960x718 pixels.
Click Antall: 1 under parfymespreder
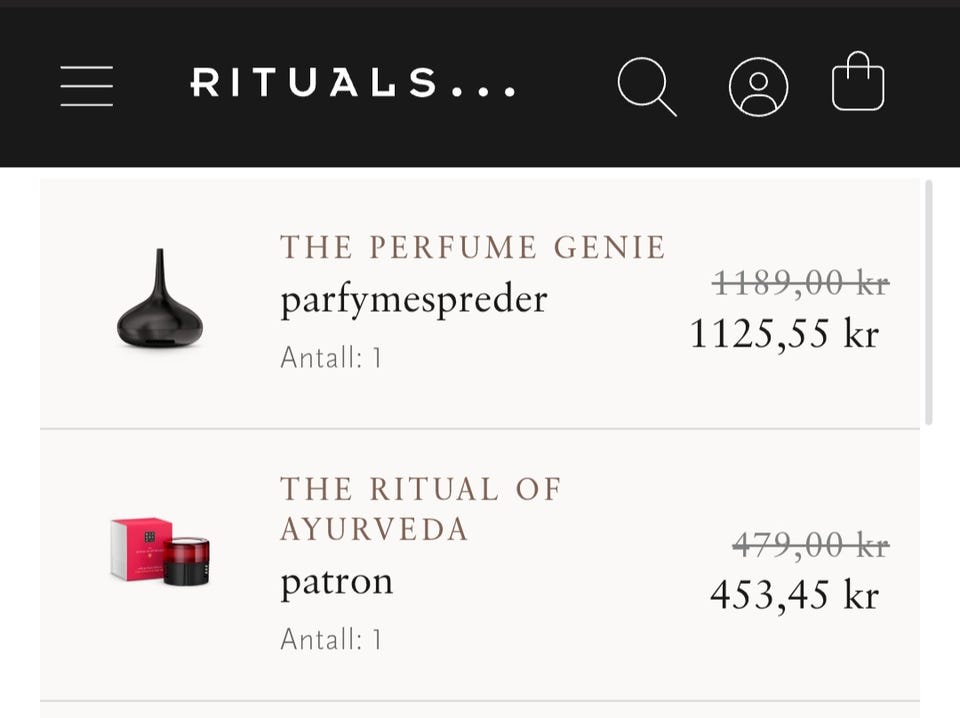pyautogui.click(x=331, y=357)
